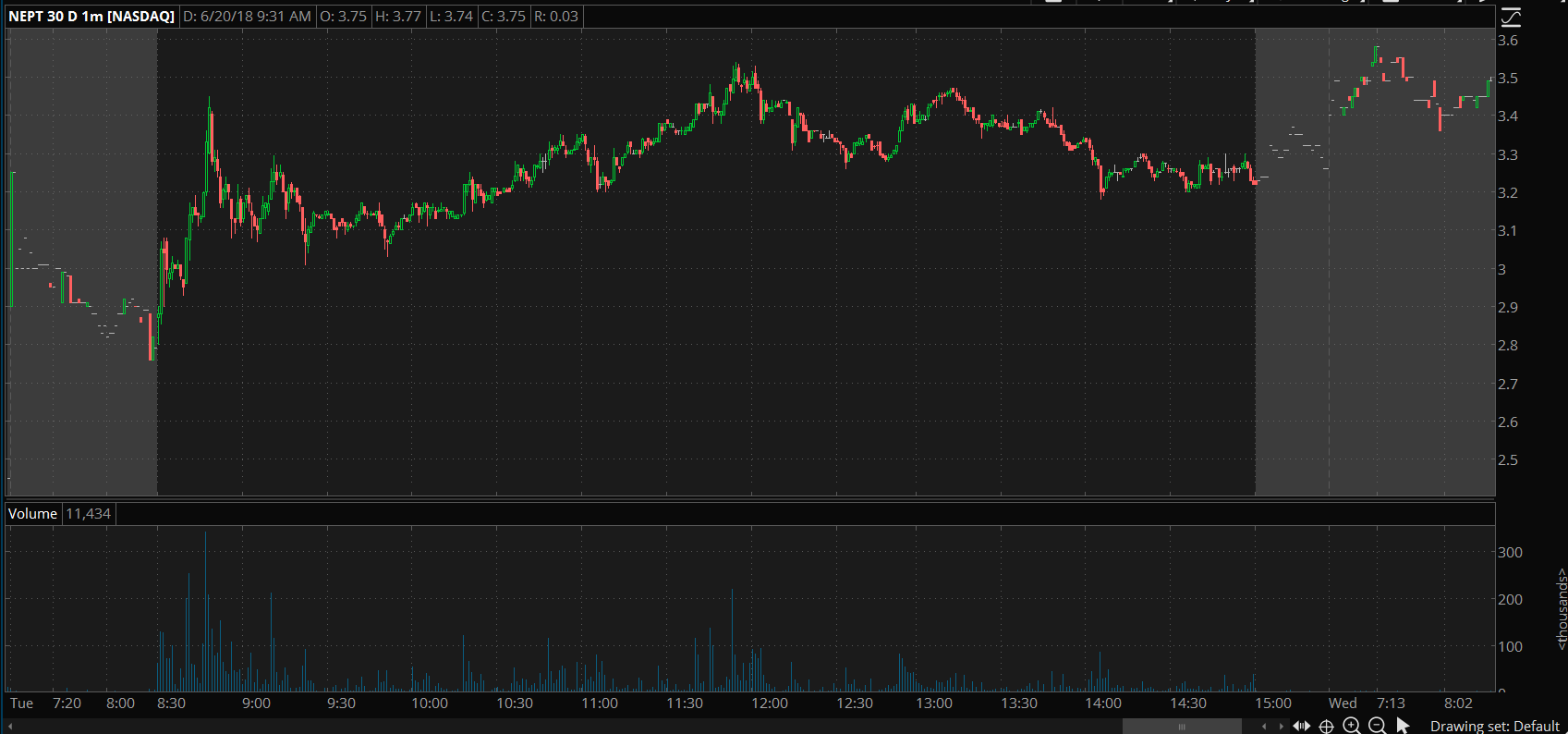Click the 200 volume axis label
This screenshot has width=1568, height=734.
click(x=1510, y=600)
